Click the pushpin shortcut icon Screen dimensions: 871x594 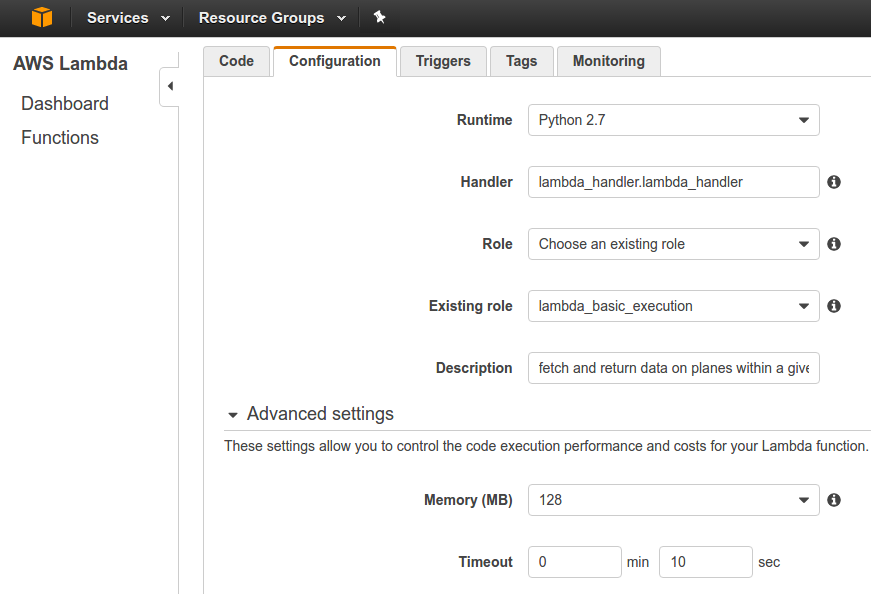click(x=379, y=18)
